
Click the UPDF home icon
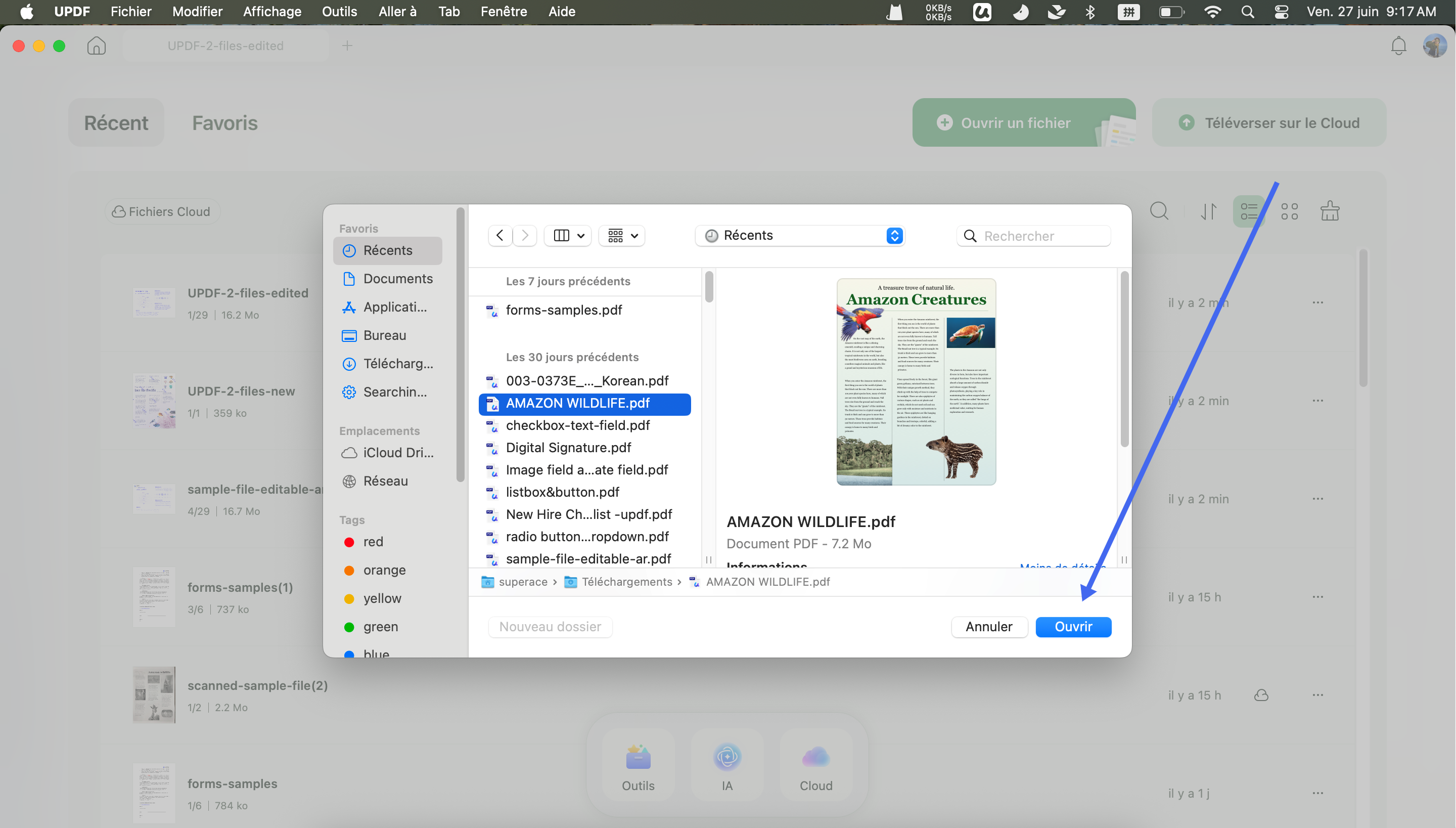tap(96, 46)
